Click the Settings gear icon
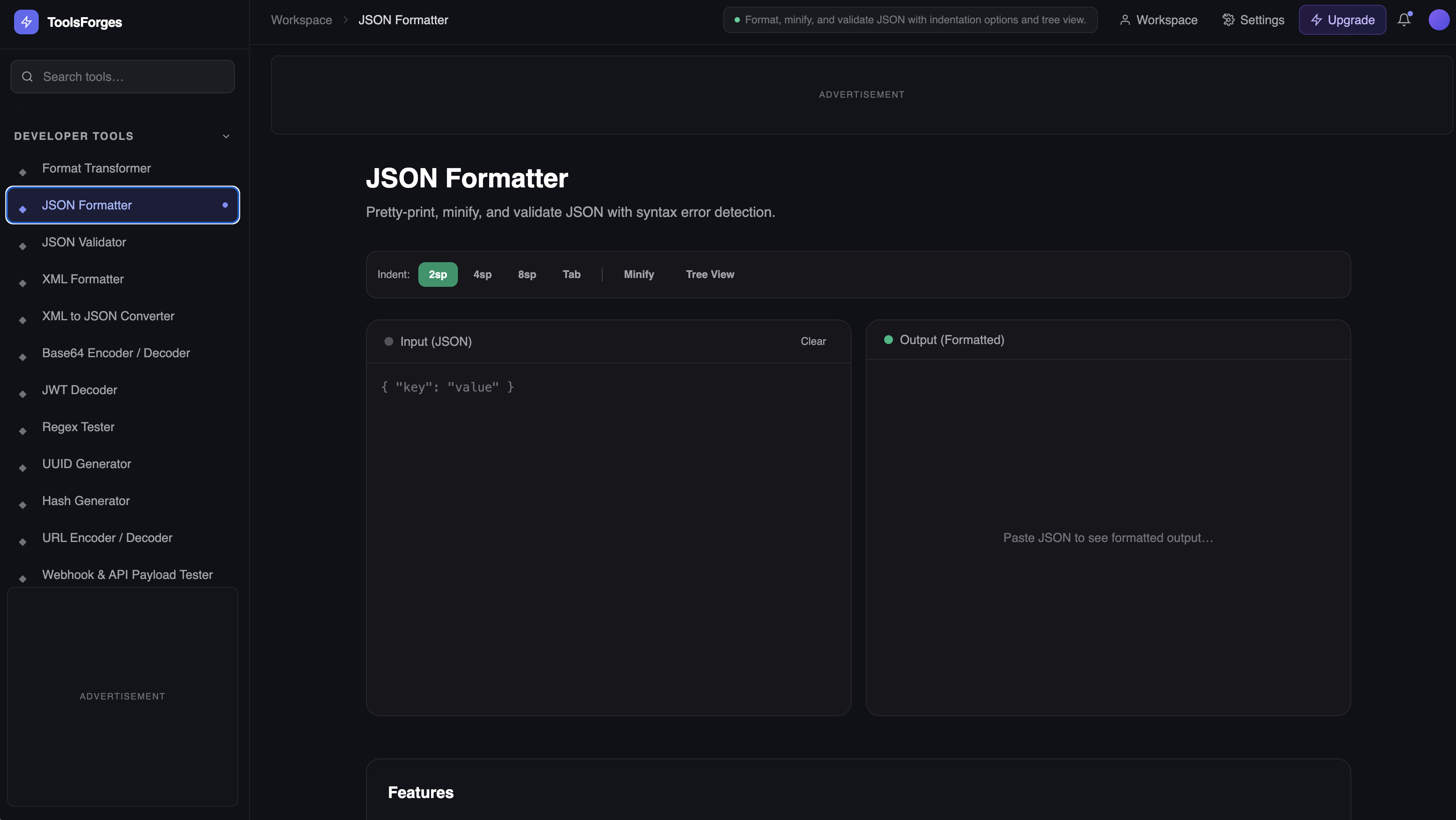 1228,20
